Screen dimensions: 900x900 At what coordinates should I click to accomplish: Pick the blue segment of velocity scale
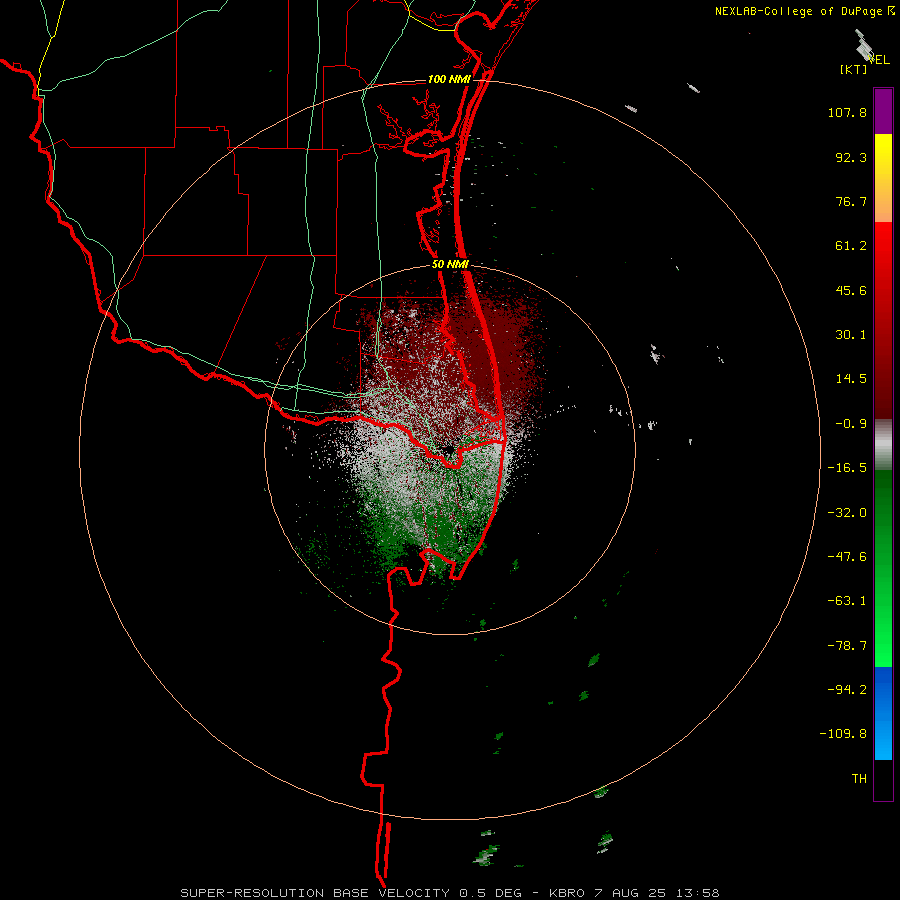tap(883, 713)
